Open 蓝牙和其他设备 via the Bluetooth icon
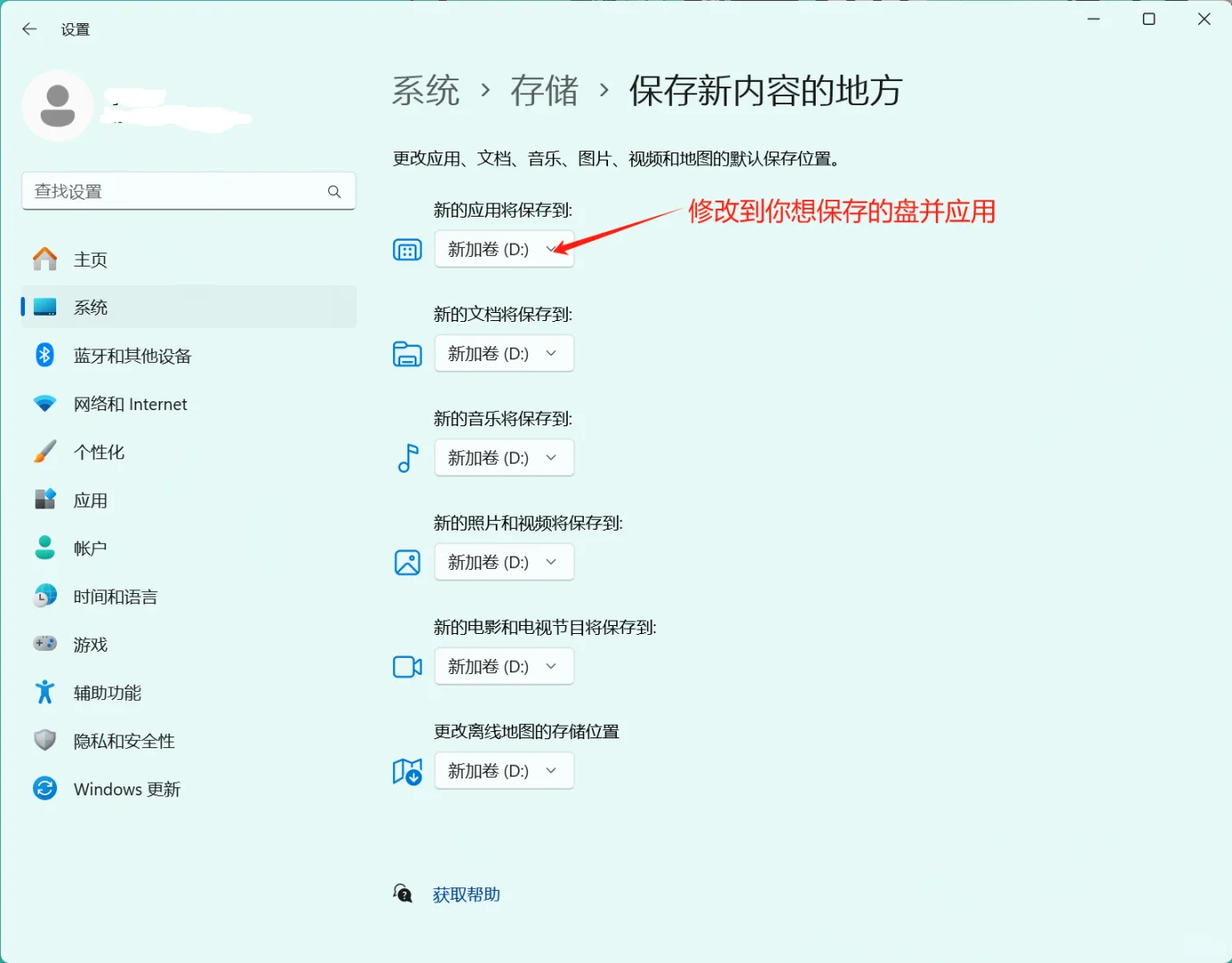Image resolution: width=1232 pixels, height=963 pixels. coord(45,355)
